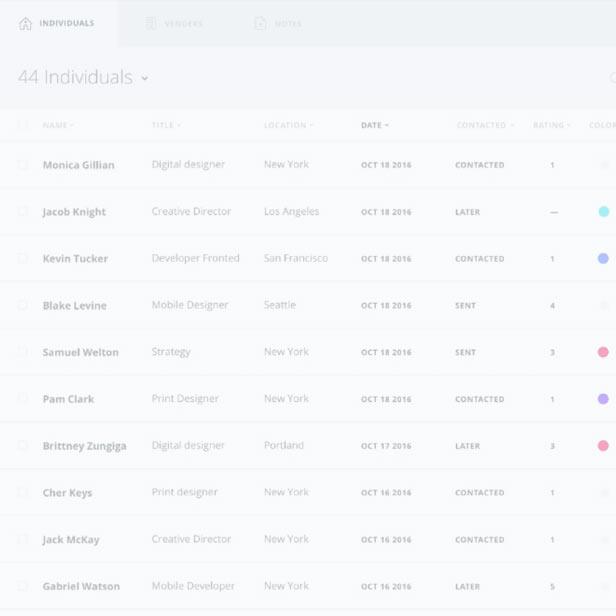
Task: Toggle the select-all checkbox in header
Action: [x=23, y=125]
